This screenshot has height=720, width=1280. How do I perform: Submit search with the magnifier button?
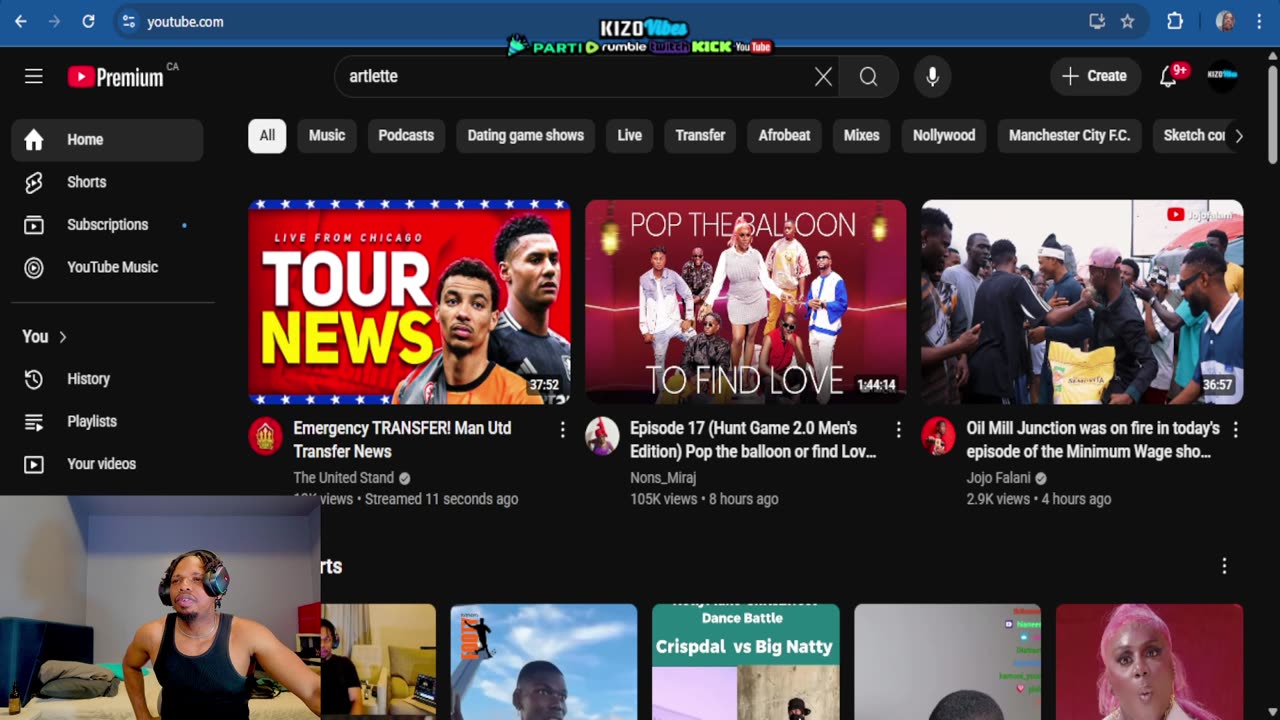pyautogui.click(x=868, y=76)
